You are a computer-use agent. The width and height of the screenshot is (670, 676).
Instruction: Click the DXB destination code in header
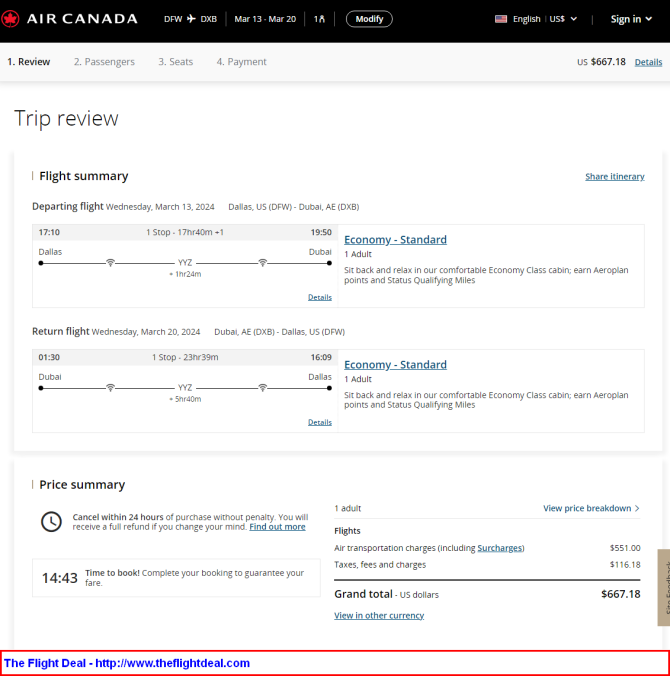(209, 19)
